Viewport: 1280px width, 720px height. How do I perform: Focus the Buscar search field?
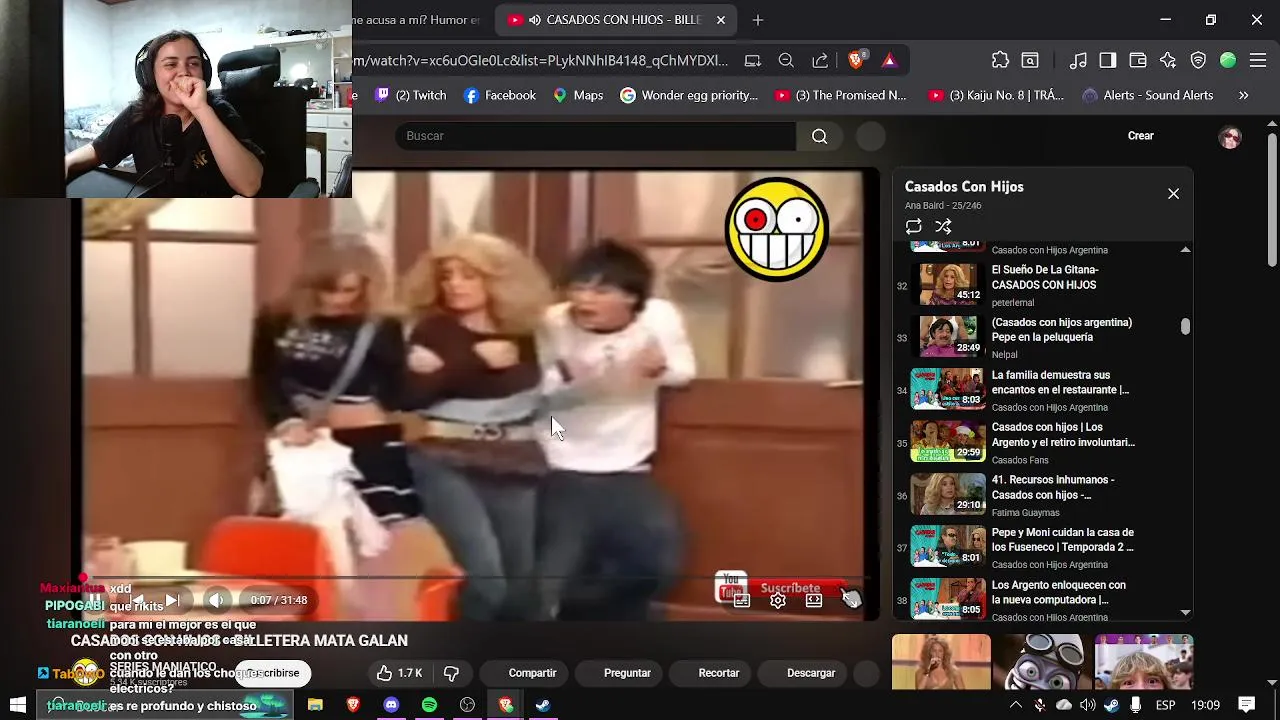595,136
